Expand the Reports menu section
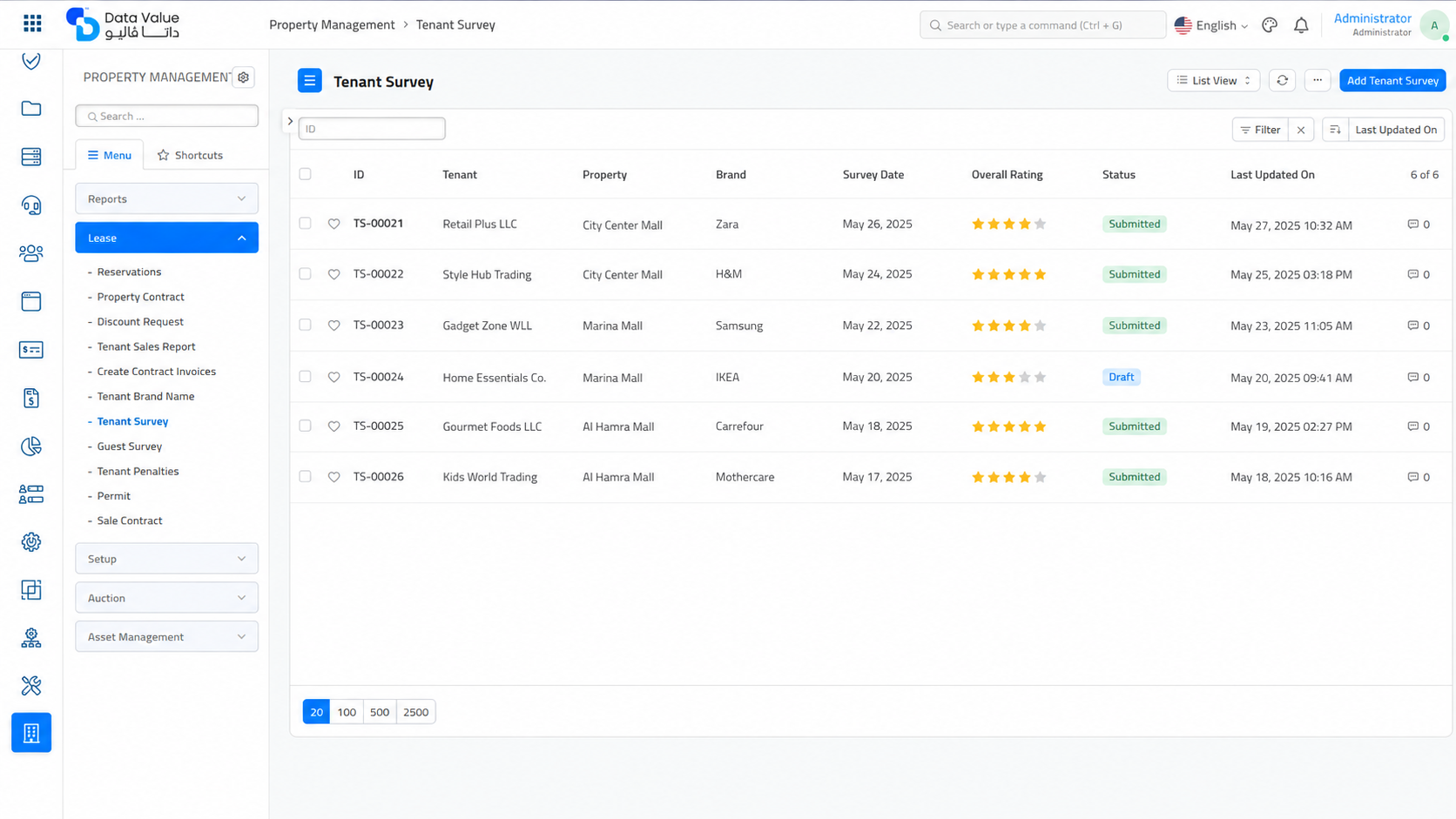1456x819 pixels. click(x=167, y=198)
